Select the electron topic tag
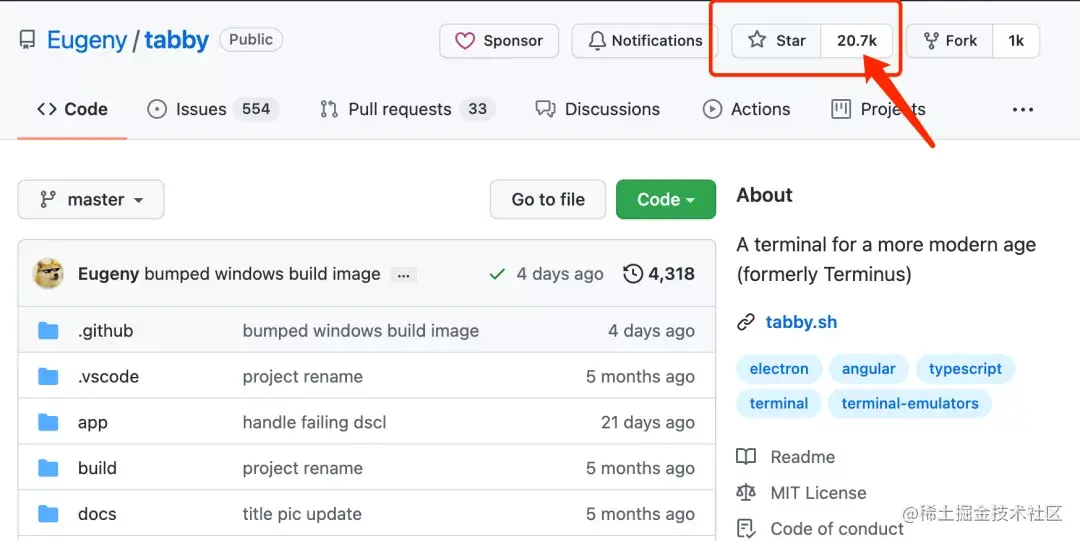Image resolution: width=1080 pixels, height=541 pixels. tap(779, 369)
